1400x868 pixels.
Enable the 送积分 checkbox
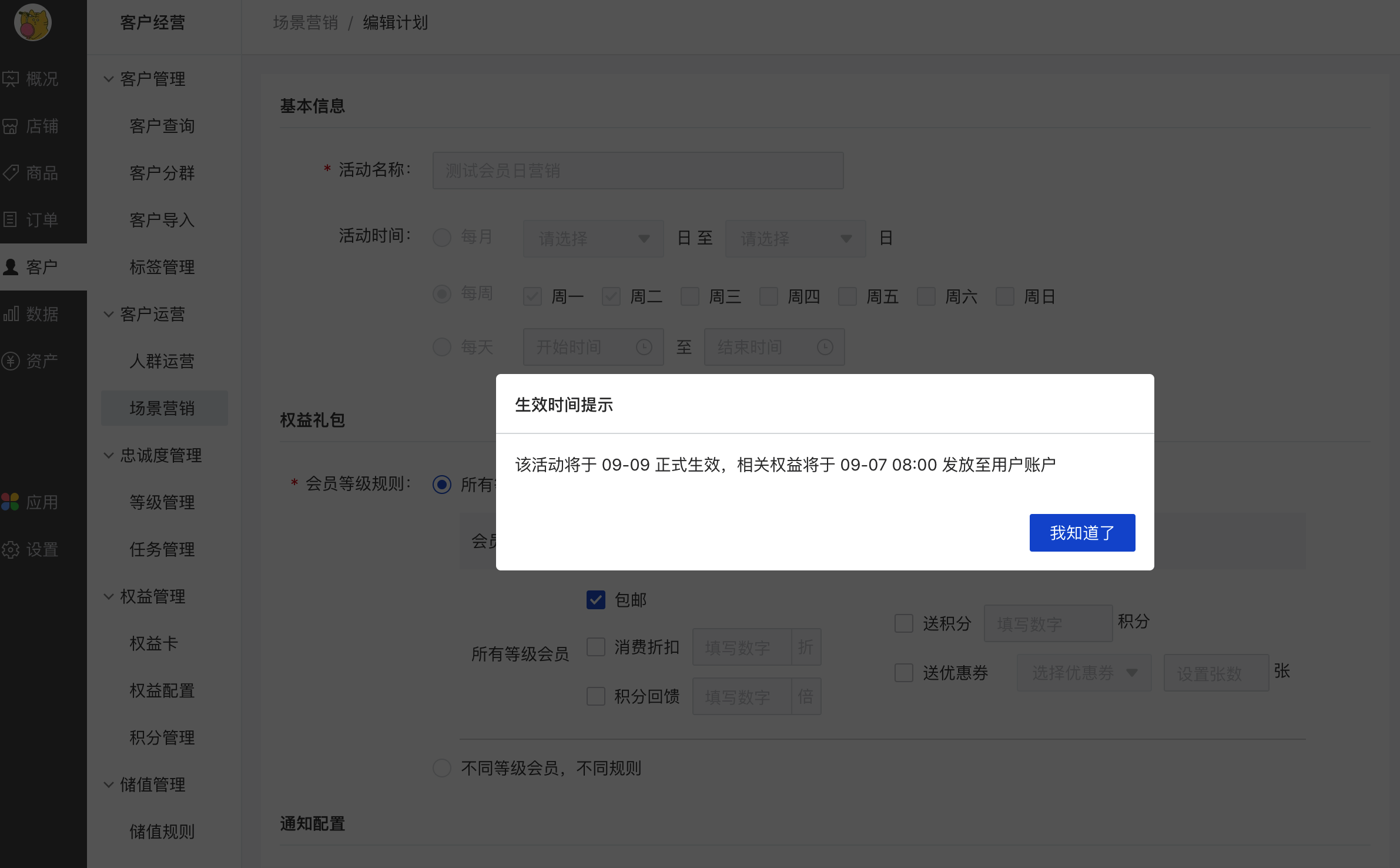pyautogui.click(x=904, y=623)
